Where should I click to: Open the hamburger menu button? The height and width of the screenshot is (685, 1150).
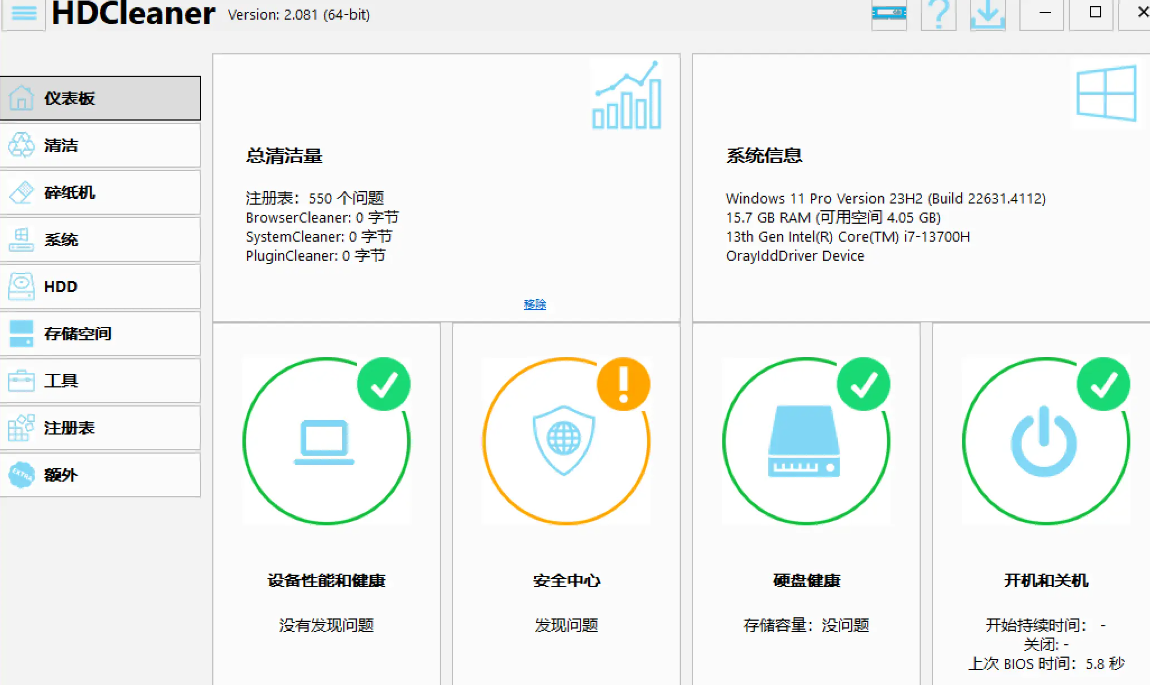click(x=24, y=14)
